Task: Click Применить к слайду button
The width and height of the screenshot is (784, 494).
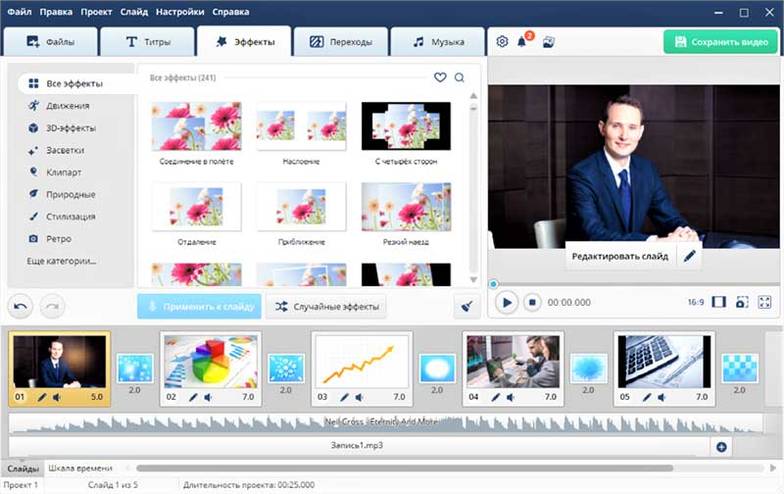Action: (200, 306)
